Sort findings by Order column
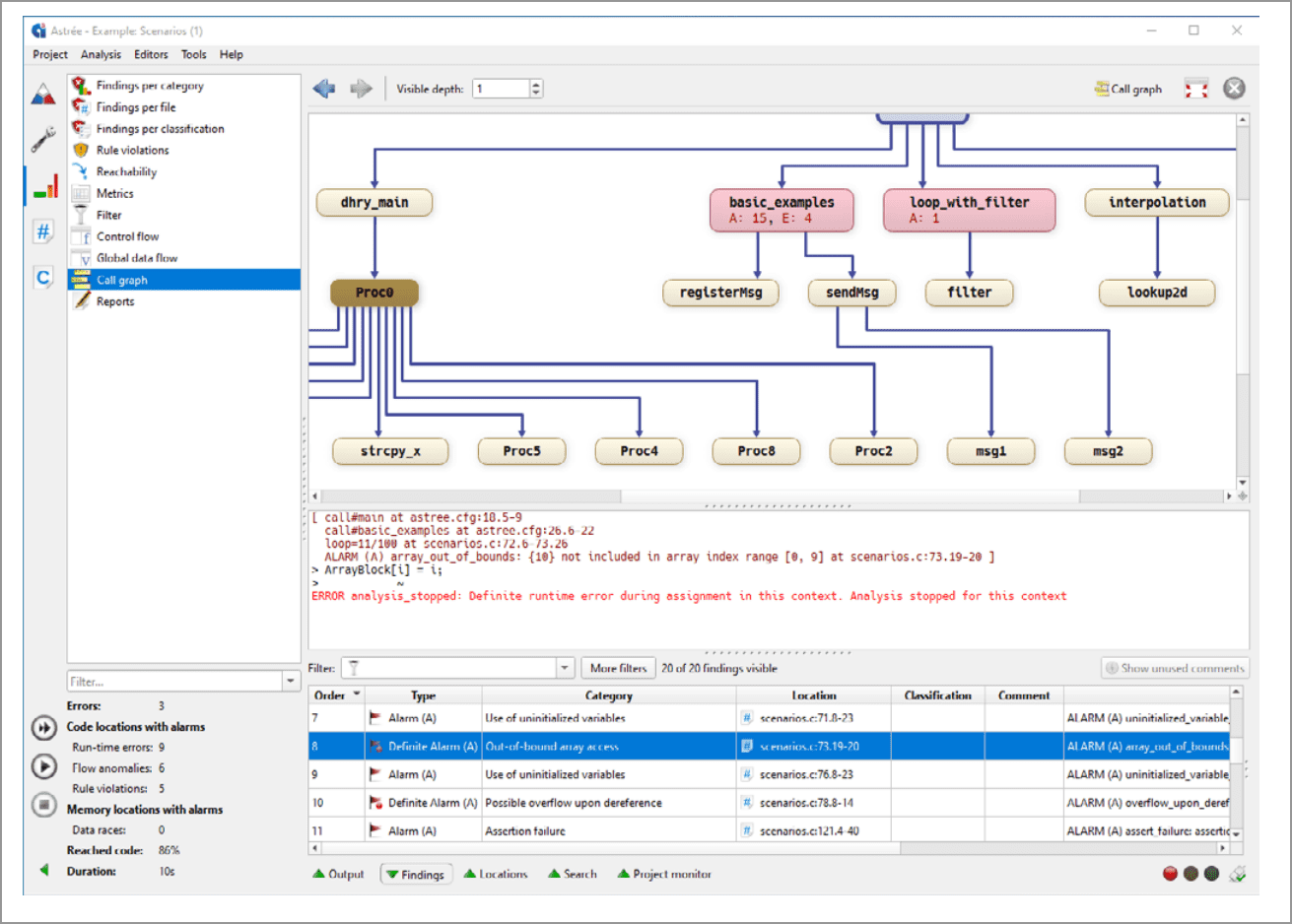The image size is (1292, 924). coord(336,695)
